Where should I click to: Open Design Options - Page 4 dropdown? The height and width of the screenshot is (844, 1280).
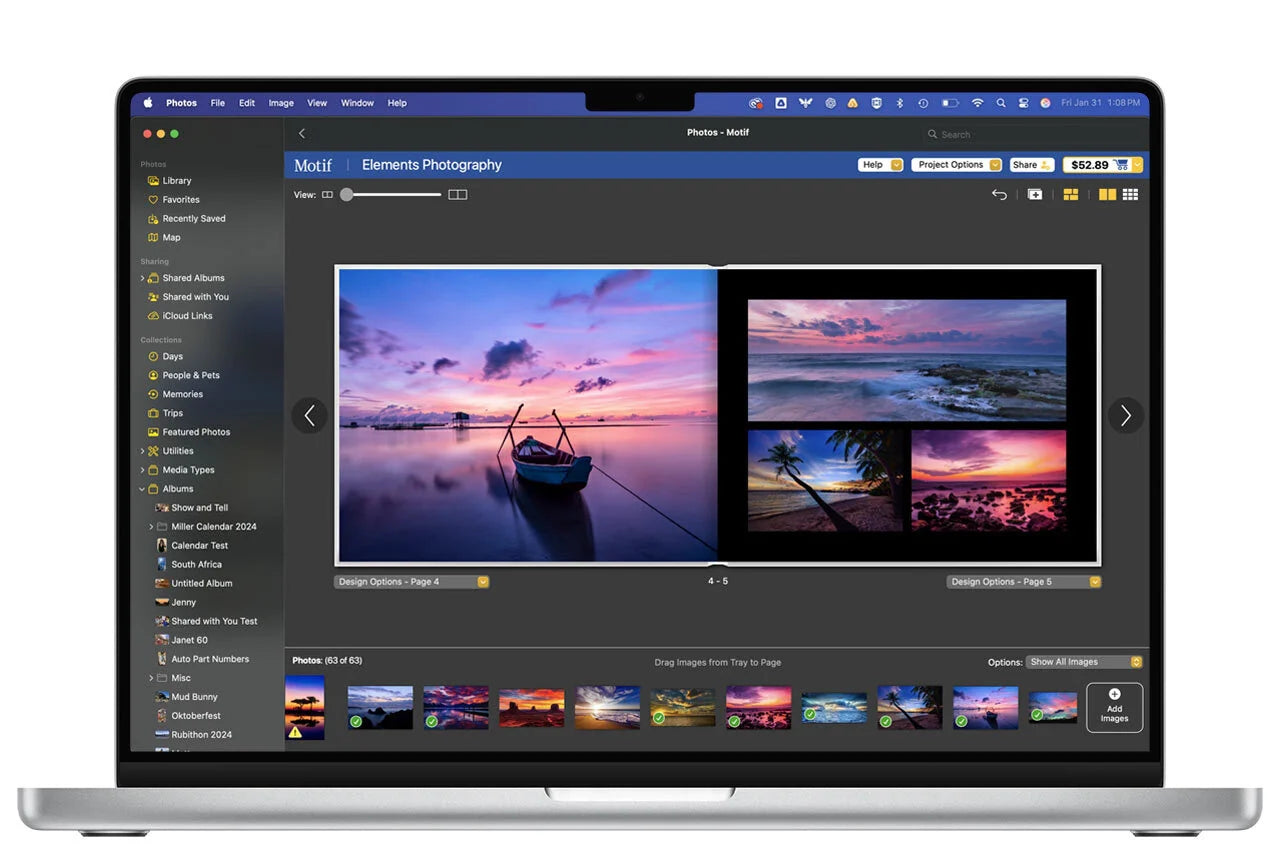(x=412, y=582)
